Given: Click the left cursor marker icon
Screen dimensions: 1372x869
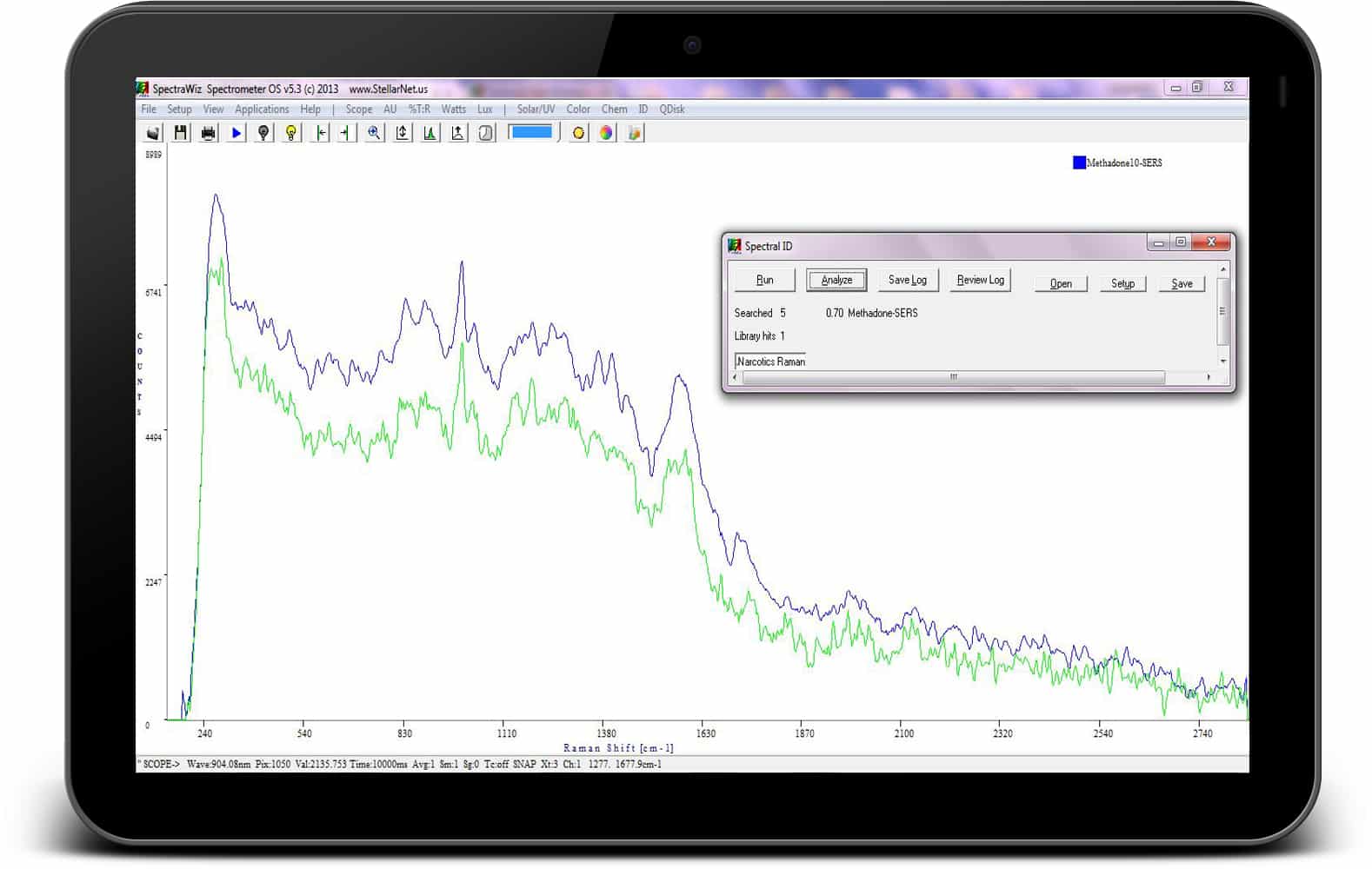Looking at the screenshot, I should (321, 133).
